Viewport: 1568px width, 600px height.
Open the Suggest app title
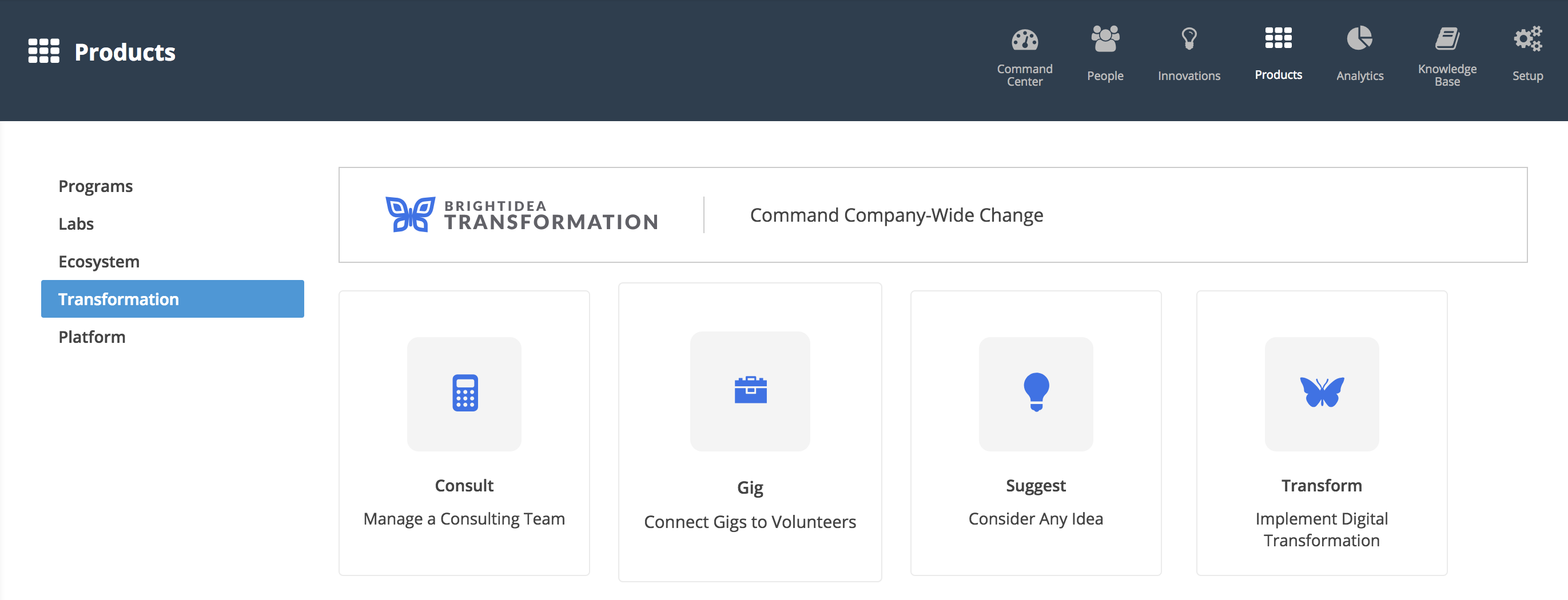tap(1036, 486)
